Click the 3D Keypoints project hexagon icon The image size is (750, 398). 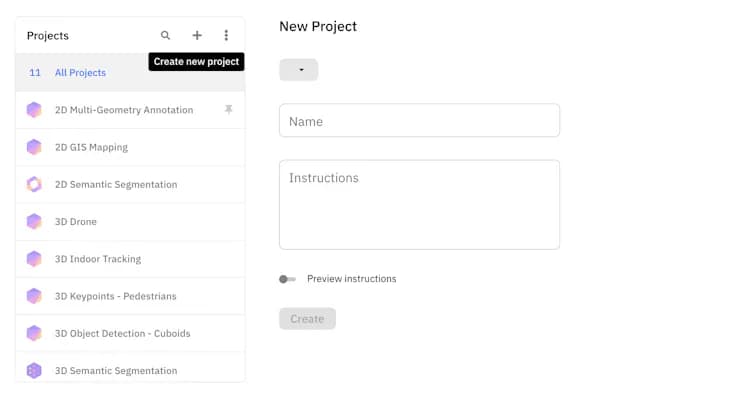(x=34, y=296)
